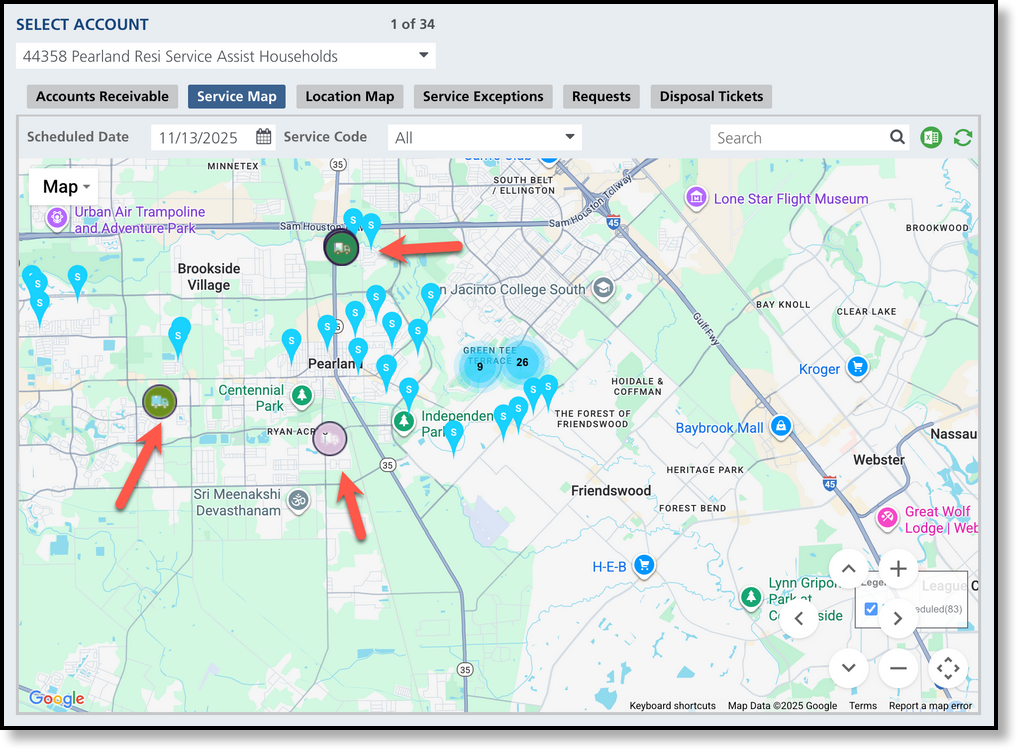1018x750 pixels.
Task: Click the Centennial Park tree pin
Action: click(x=301, y=395)
